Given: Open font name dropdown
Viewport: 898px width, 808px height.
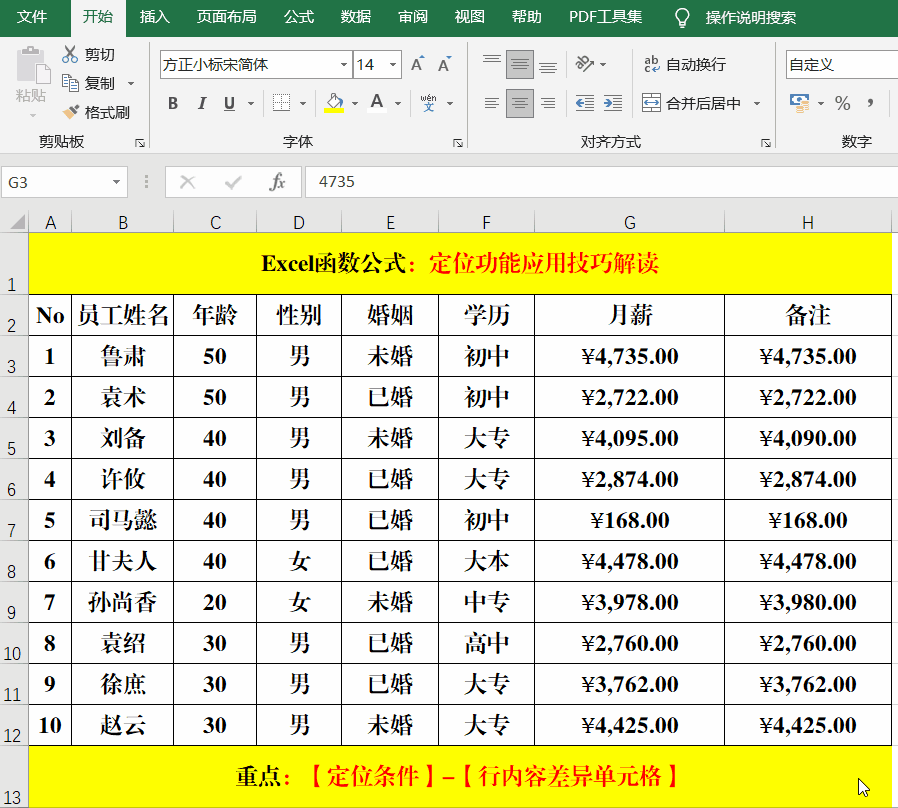Looking at the screenshot, I should tap(344, 65).
